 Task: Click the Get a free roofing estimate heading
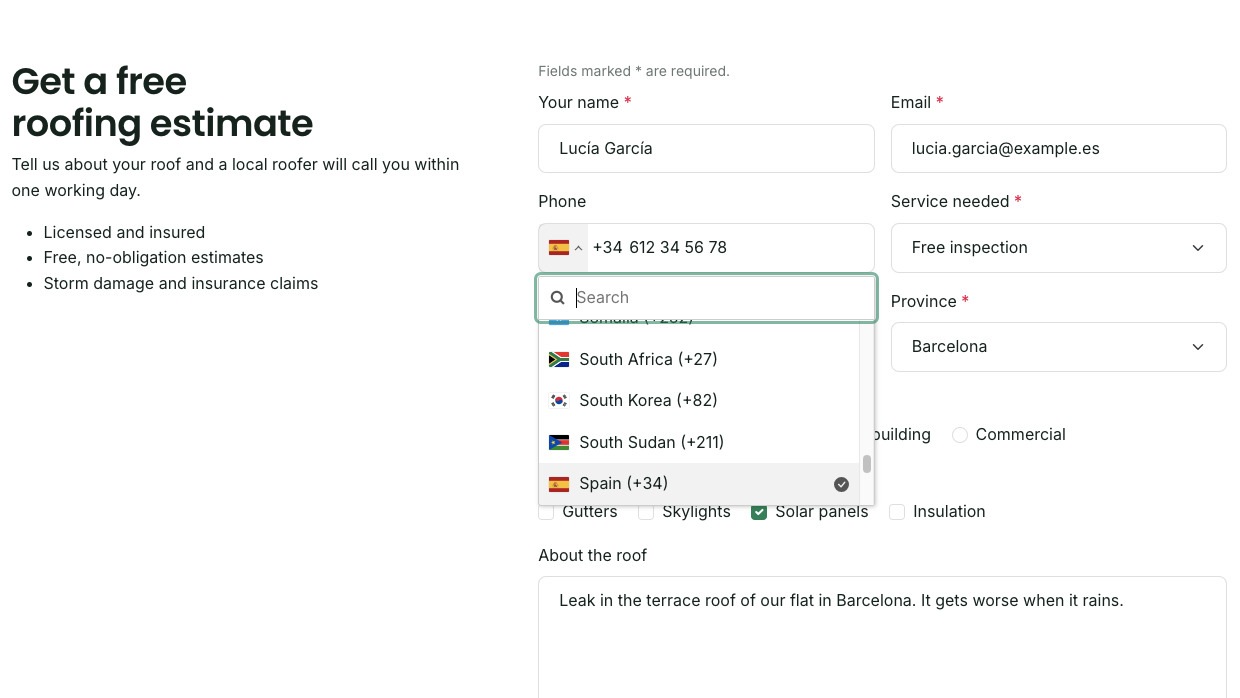162,102
